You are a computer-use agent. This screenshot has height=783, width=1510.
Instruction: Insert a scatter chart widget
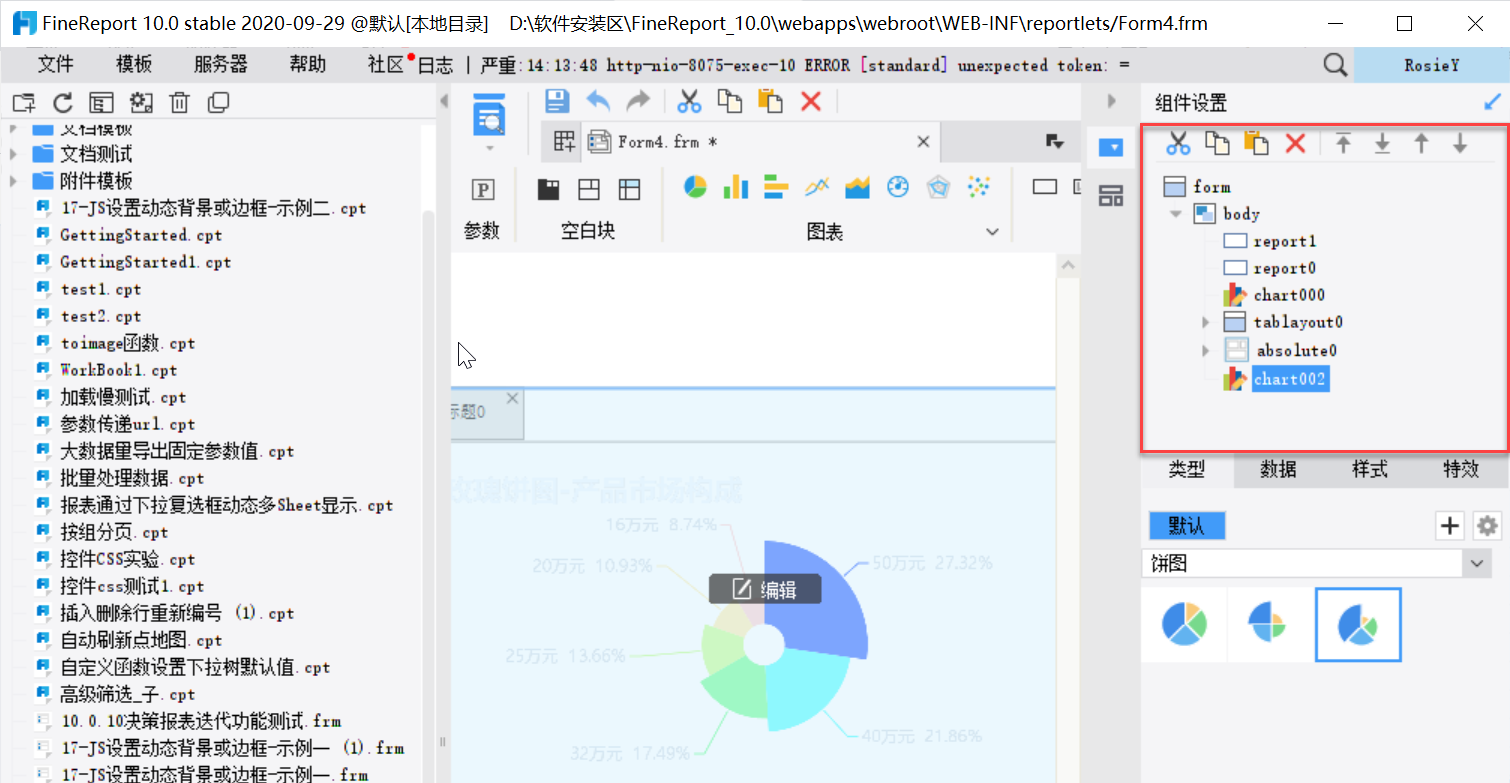[979, 187]
